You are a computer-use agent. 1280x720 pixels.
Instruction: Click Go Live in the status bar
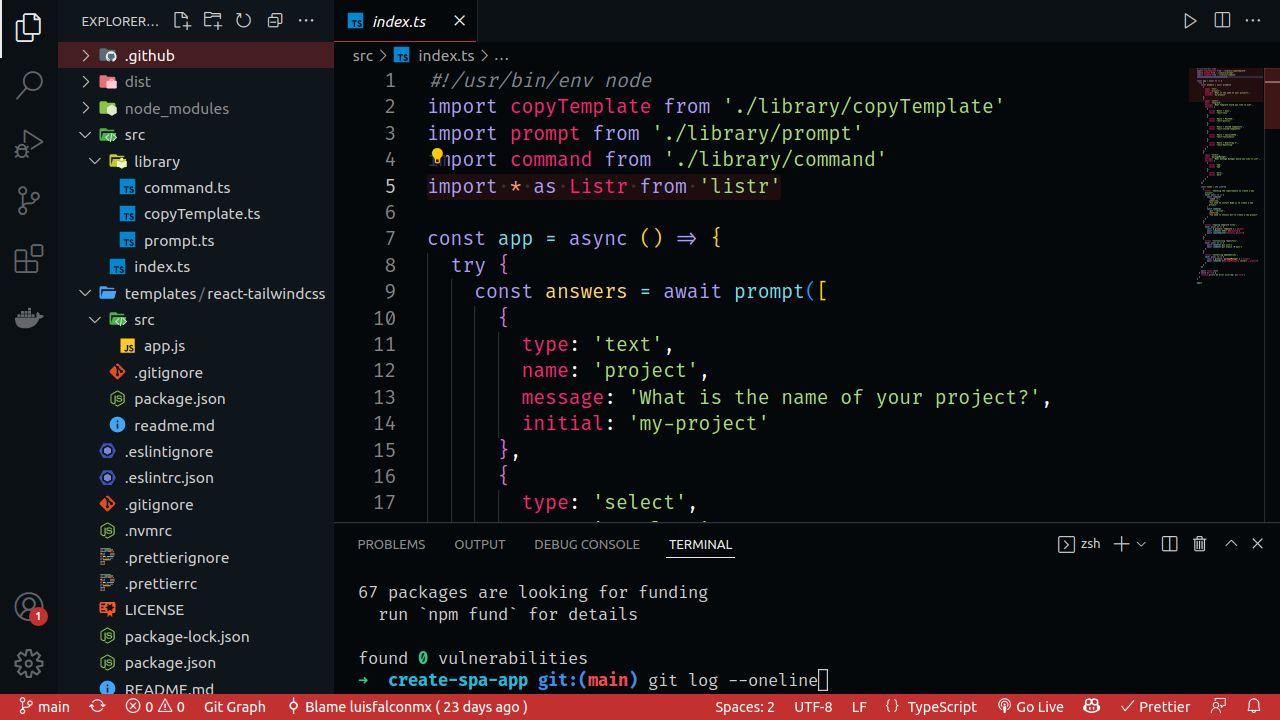point(1030,706)
